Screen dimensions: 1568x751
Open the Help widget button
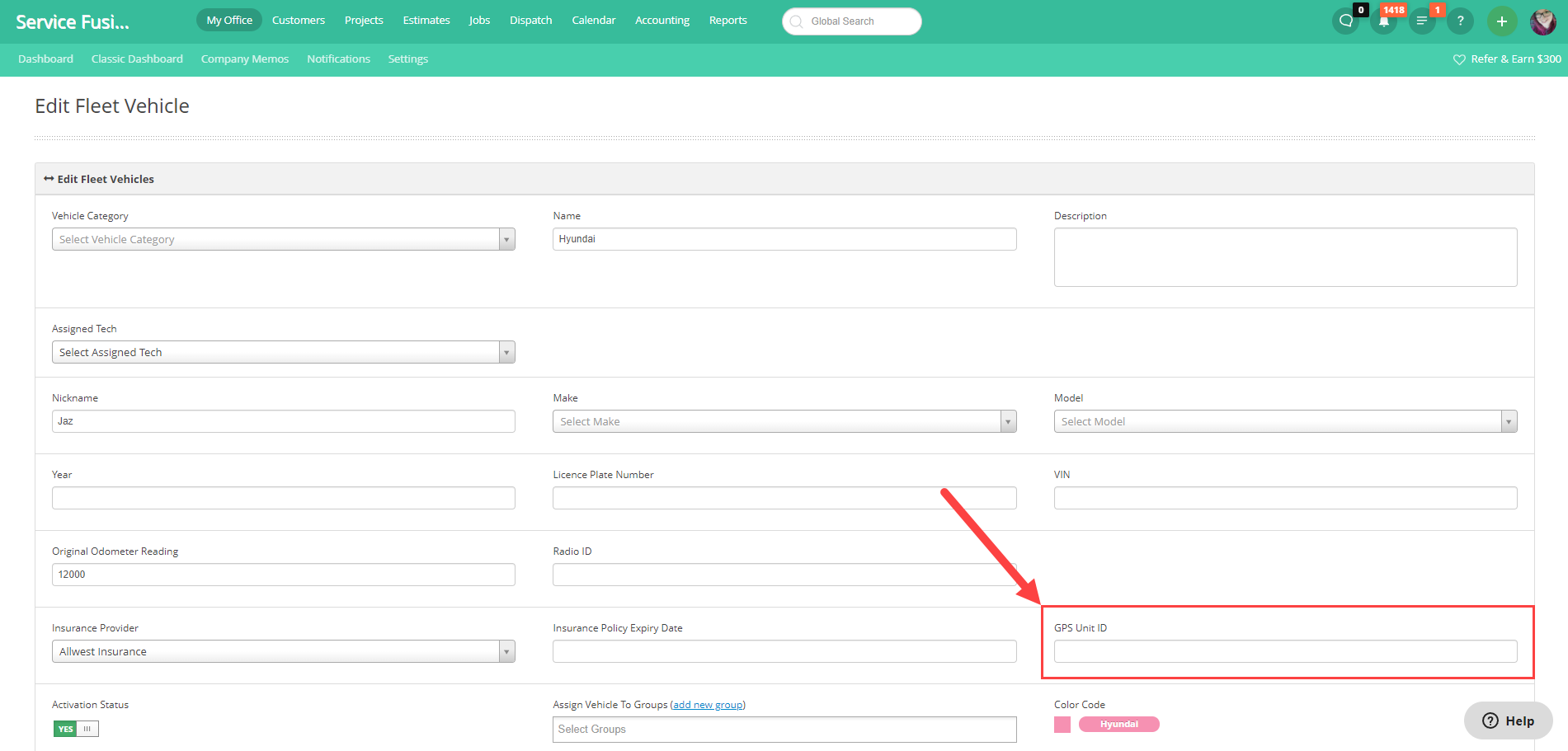pos(1509,720)
